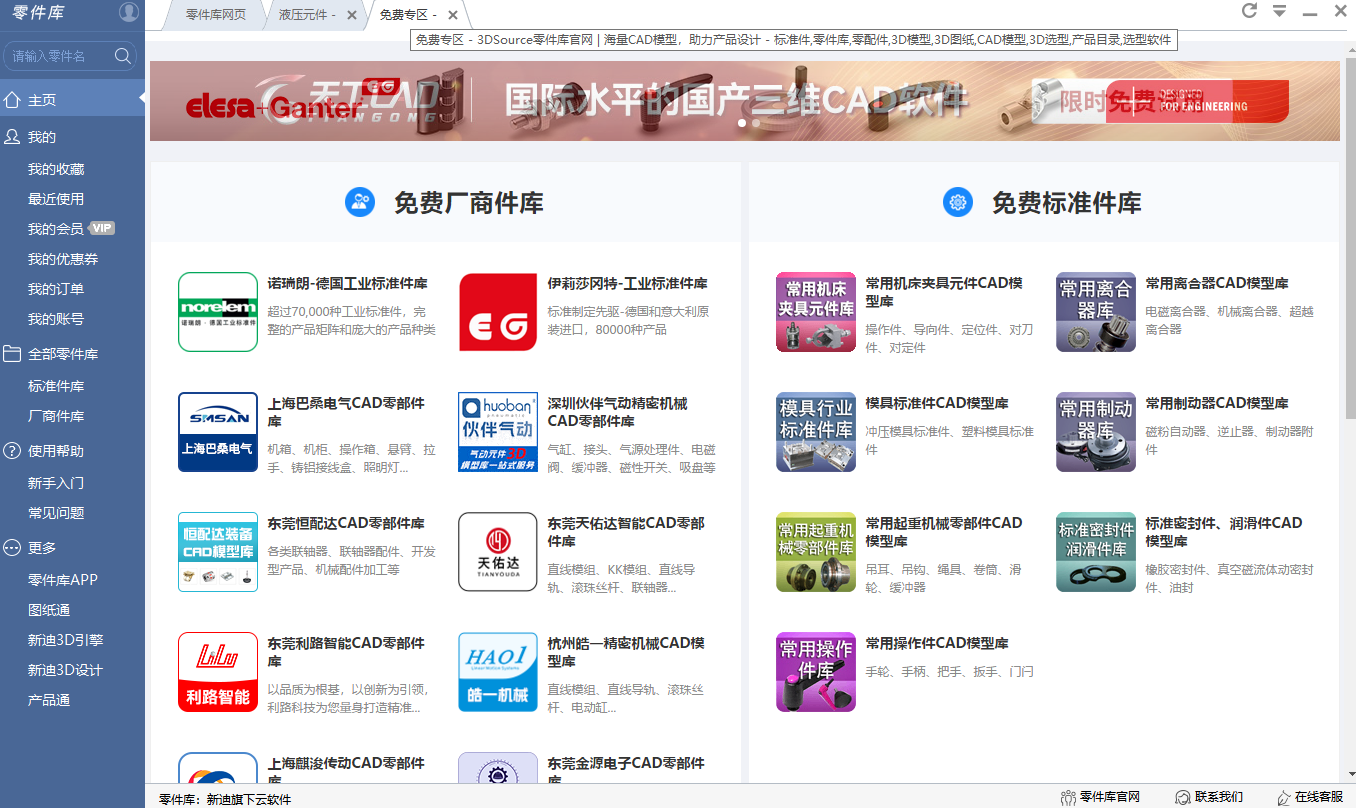This screenshot has width=1356, height=808.
Task: Open the 模具行业标准件库 thumbnail
Action: click(x=816, y=432)
